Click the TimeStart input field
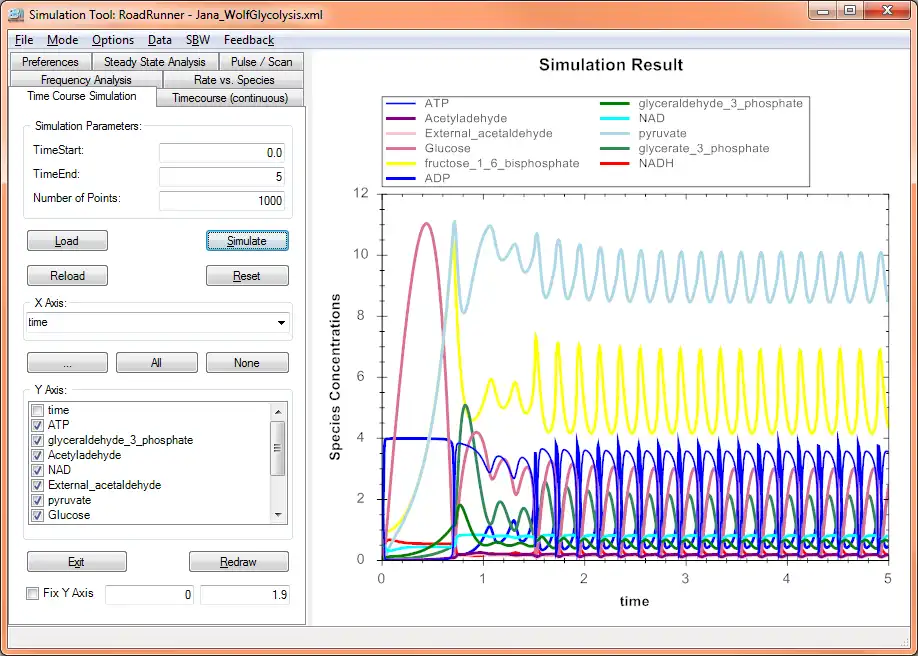This screenshot has width=918, height=656. click(222, 153)
